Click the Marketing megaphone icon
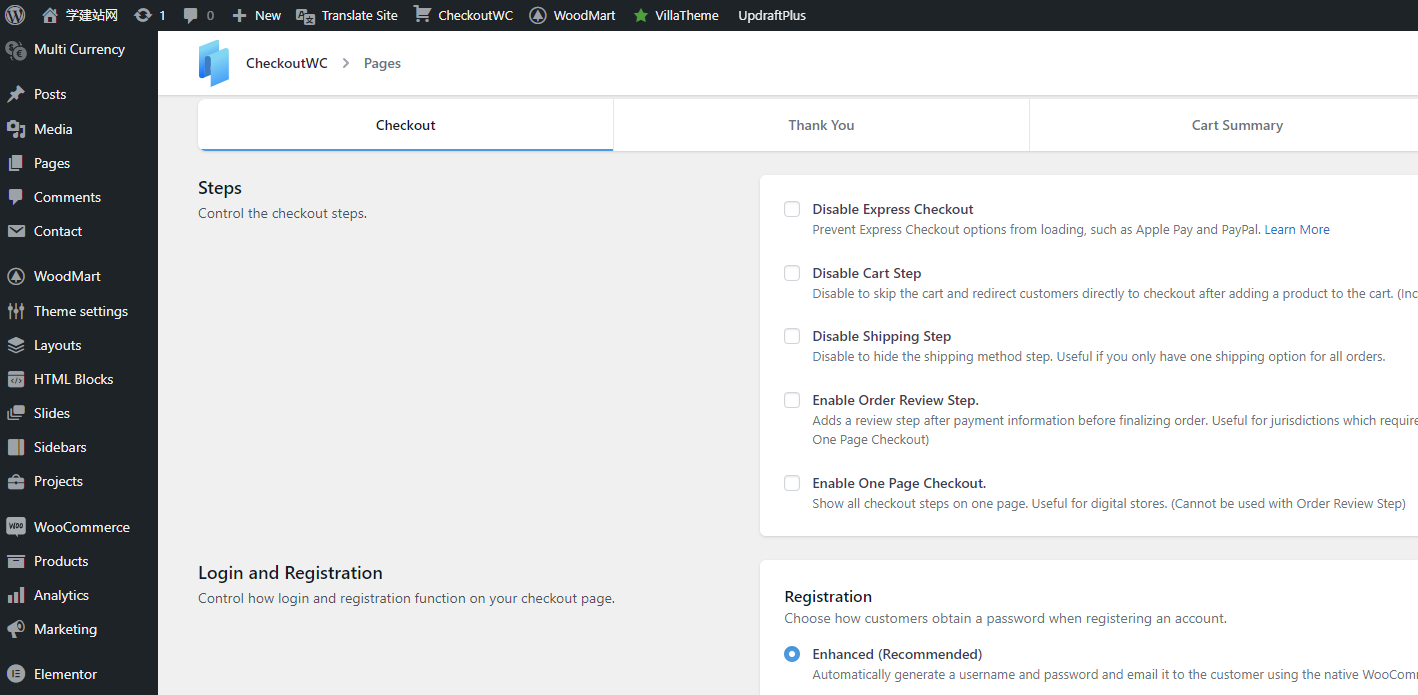The width and height of the screenshot is (1418, 695). pos(16,629)
